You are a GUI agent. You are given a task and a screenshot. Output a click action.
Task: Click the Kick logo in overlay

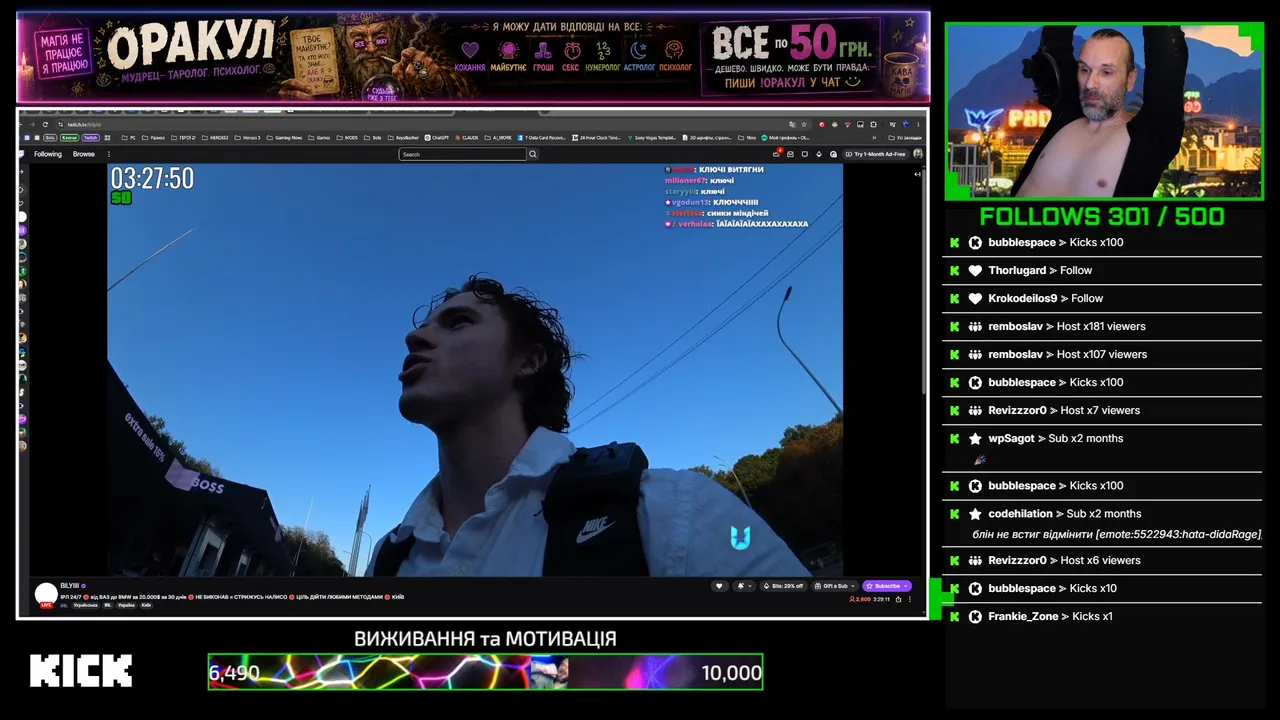tap(81, 671)
